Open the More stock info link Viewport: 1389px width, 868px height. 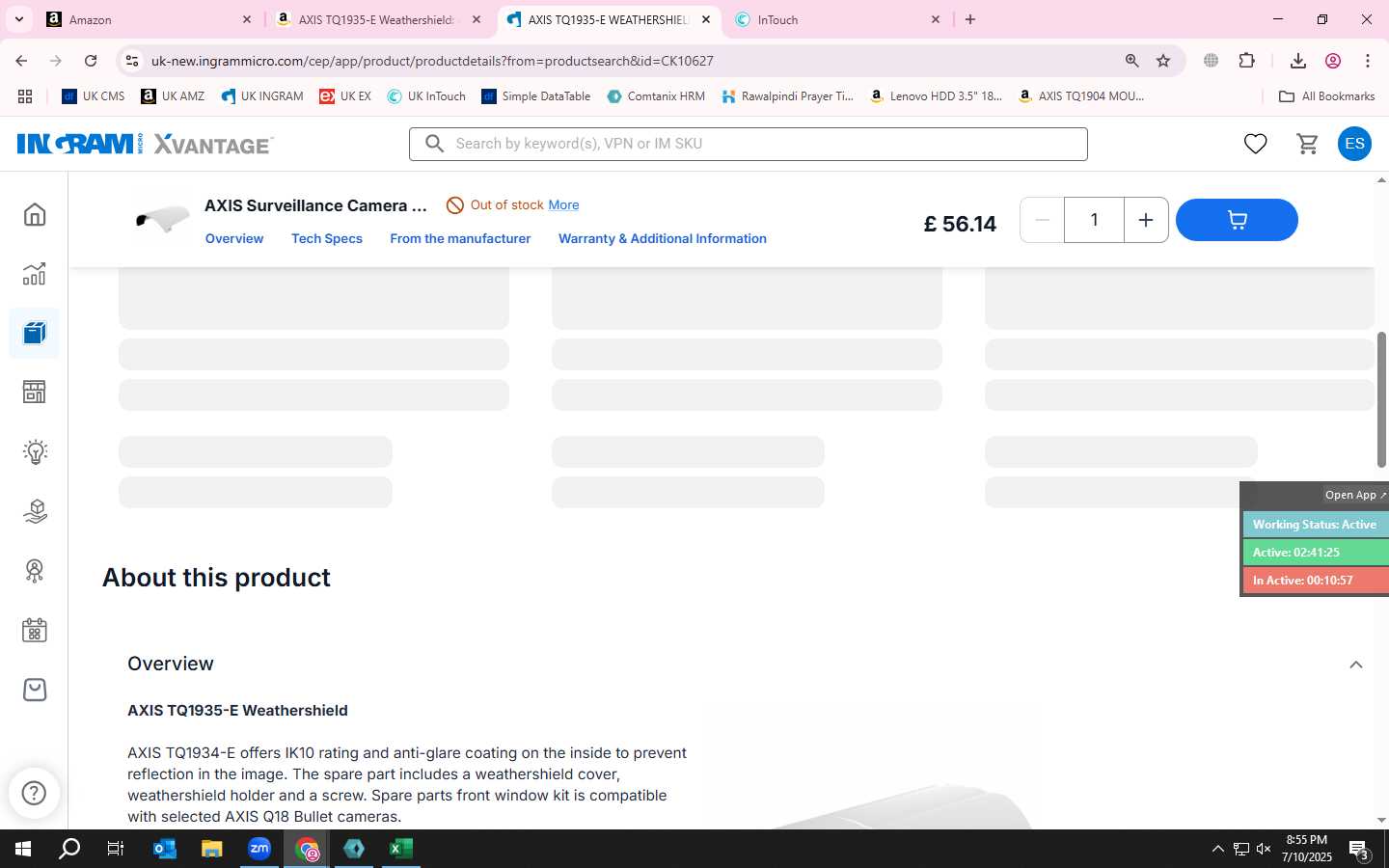[x=563, y=205]
